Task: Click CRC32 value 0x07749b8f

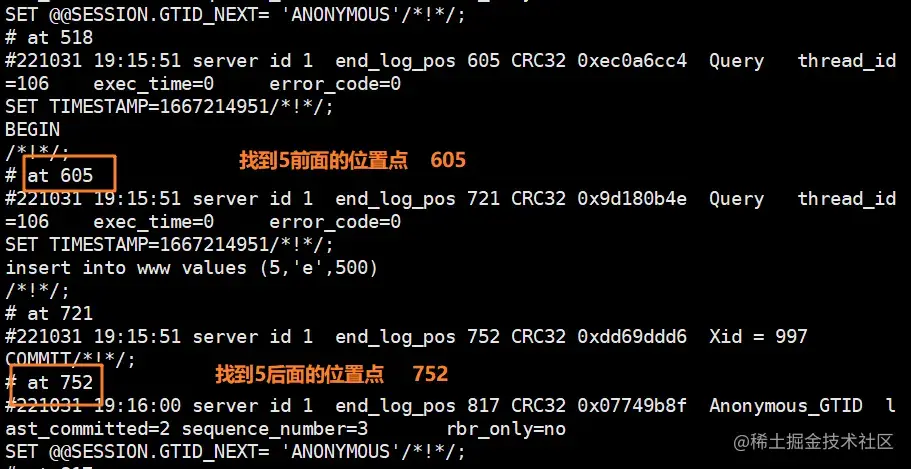Action: coord(632,406)
